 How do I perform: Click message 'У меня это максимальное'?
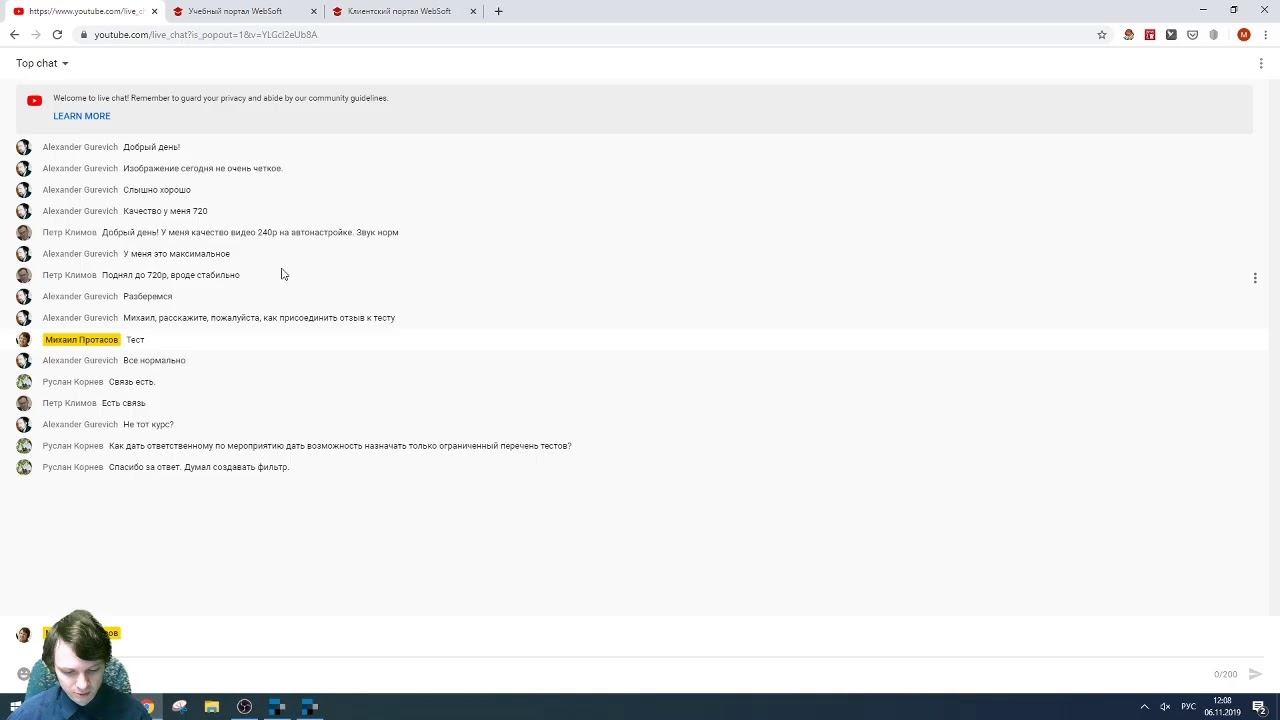coord(176,254)
